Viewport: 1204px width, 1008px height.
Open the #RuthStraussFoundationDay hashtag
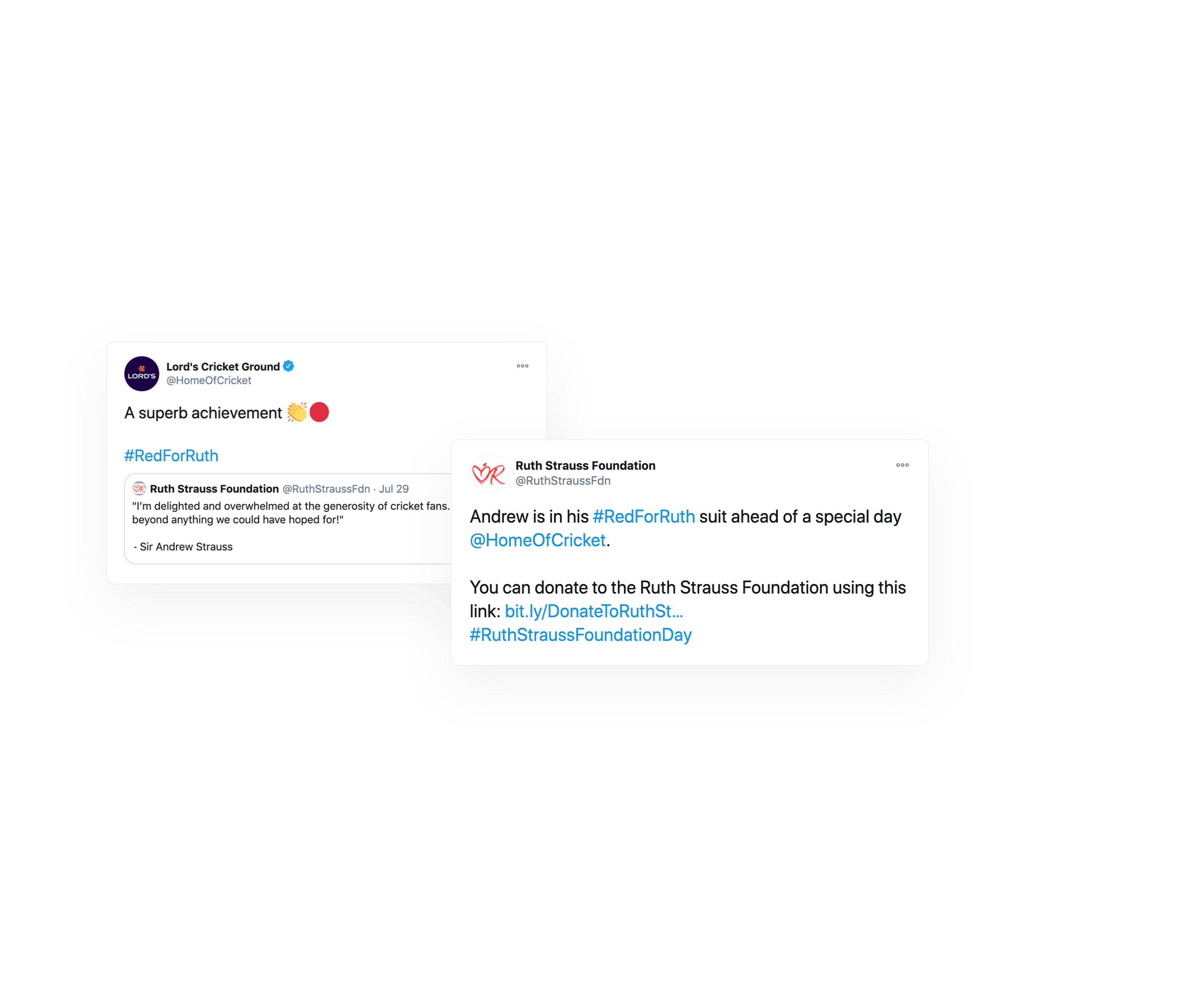coord(581,635)
